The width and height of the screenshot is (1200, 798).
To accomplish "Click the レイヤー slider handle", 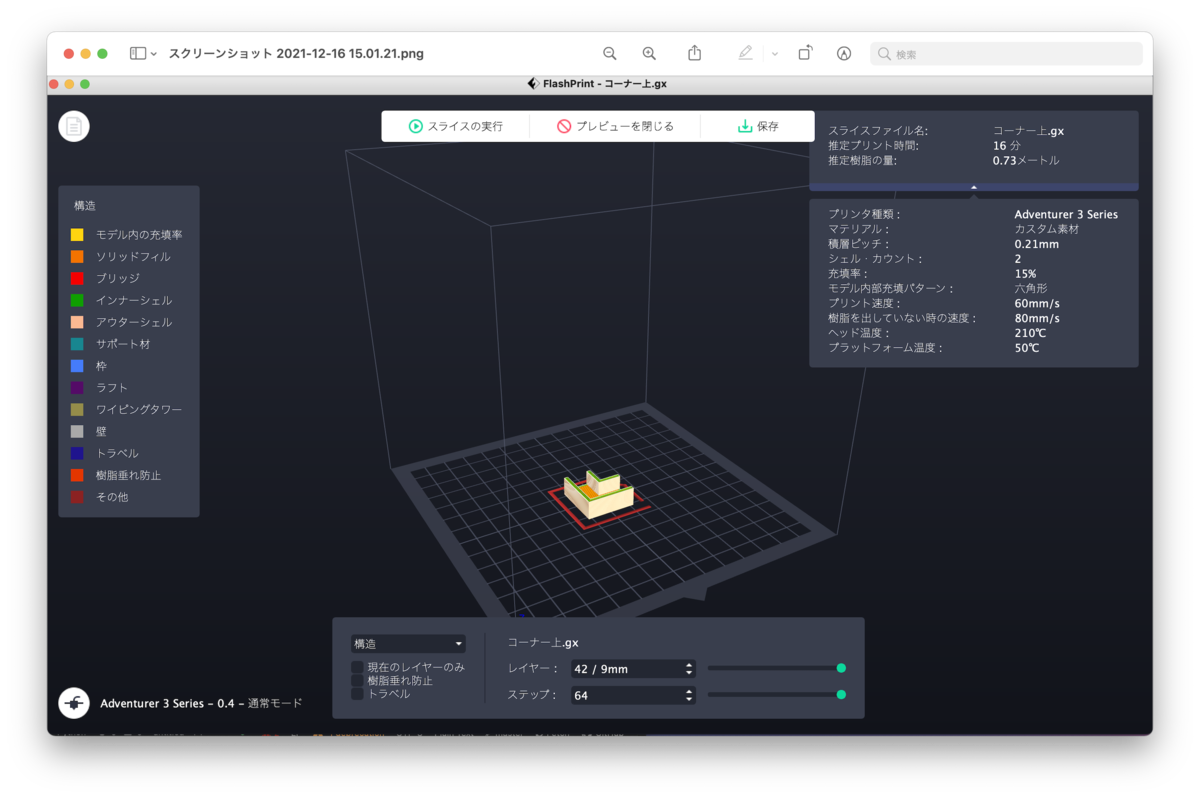I will [x=841, y=668].
